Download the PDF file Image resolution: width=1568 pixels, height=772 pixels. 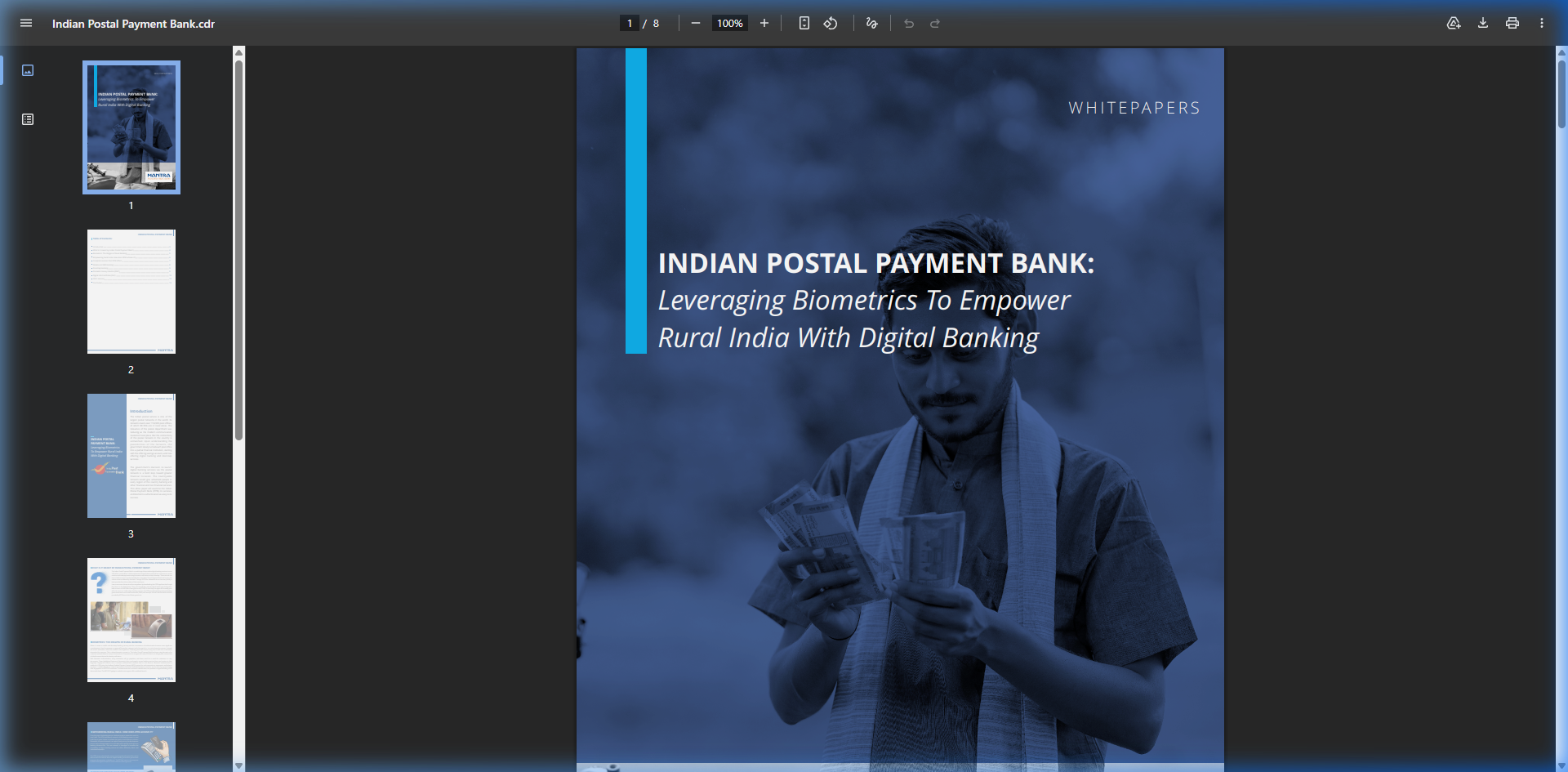pos(1483,23)
